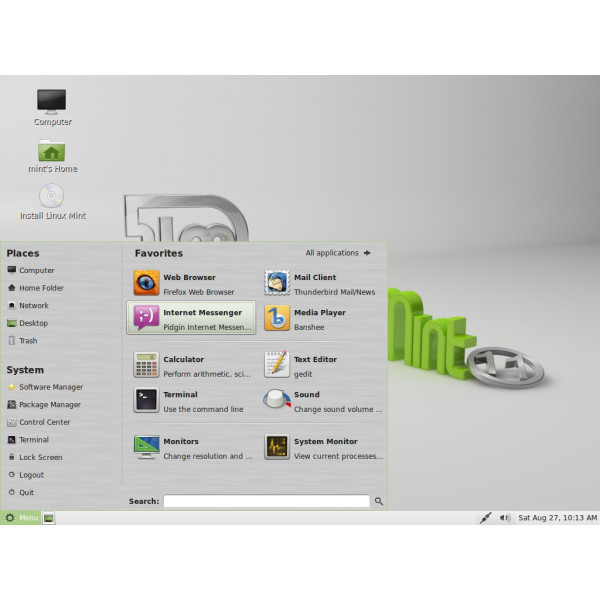Open Sound volume settings
600x600 pixels.
click(322, 401)
